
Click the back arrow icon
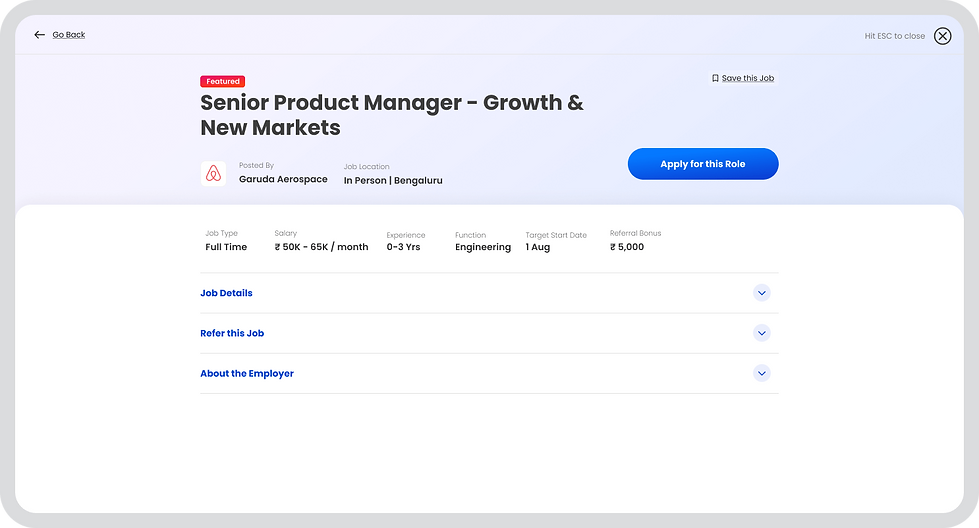click(40, 35)
